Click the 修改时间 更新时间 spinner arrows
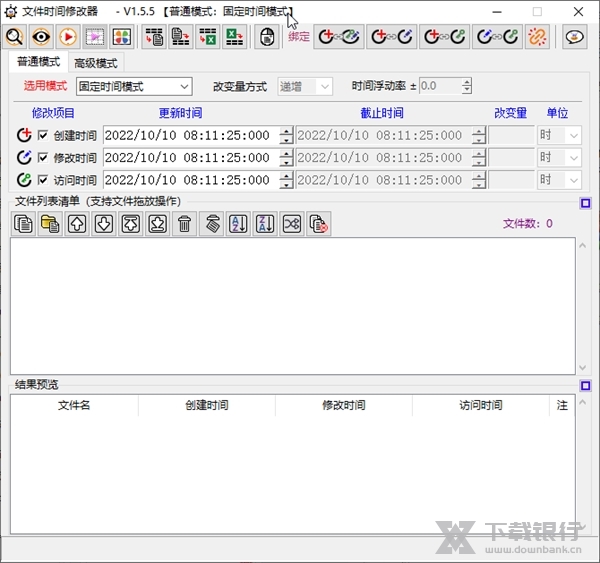Image resolution: width=600 pixels, height=563 pixels. [x=286, y=157]
